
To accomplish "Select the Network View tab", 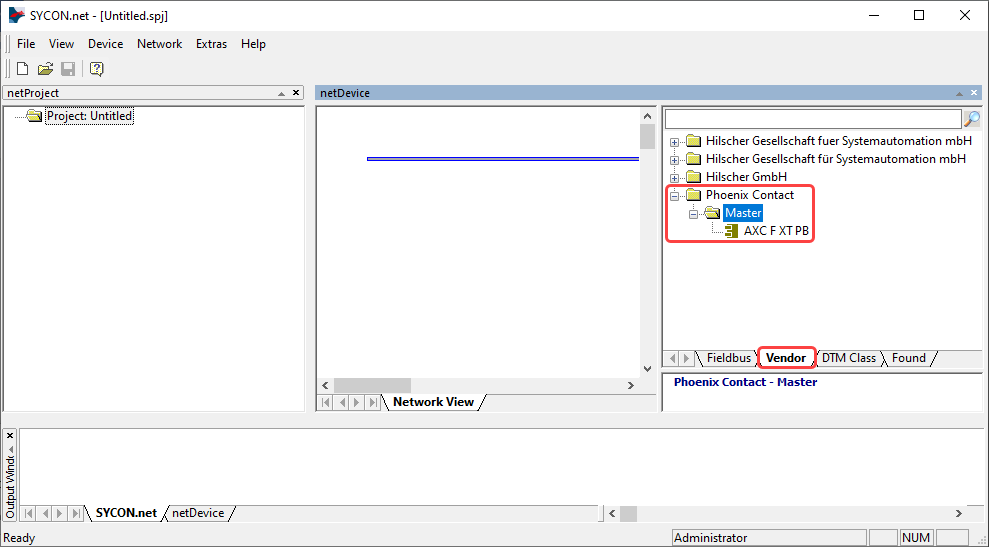I will [x=433, y=402].
